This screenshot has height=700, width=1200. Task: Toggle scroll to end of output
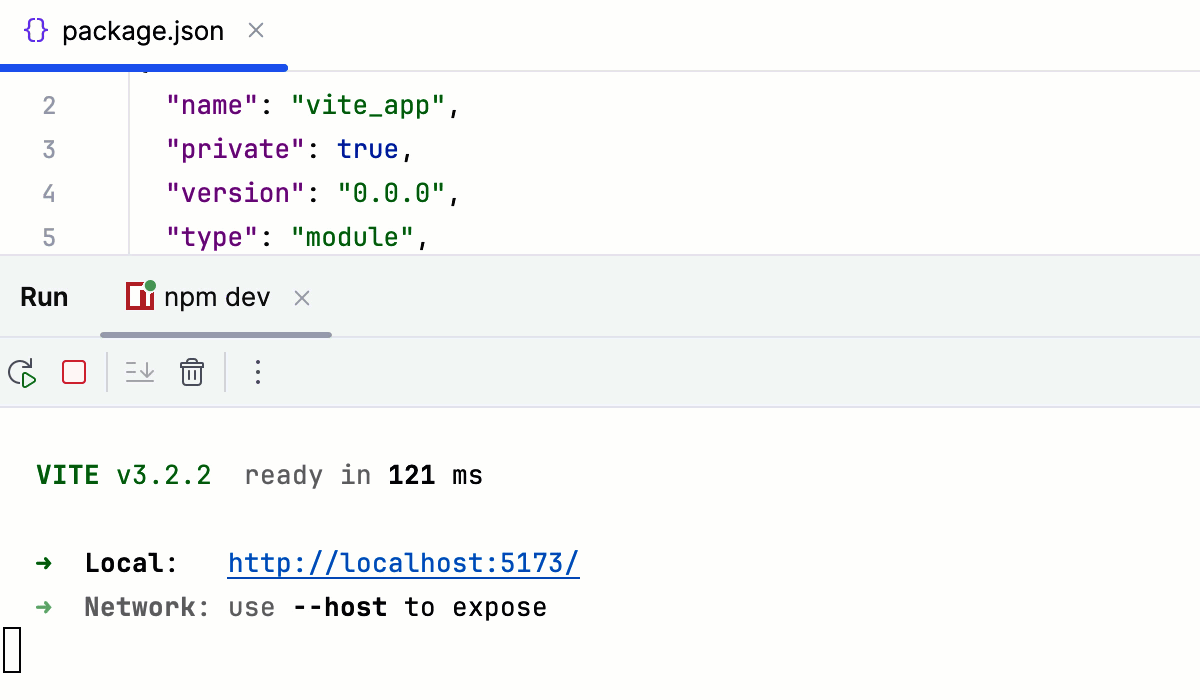tap(140, 373)
